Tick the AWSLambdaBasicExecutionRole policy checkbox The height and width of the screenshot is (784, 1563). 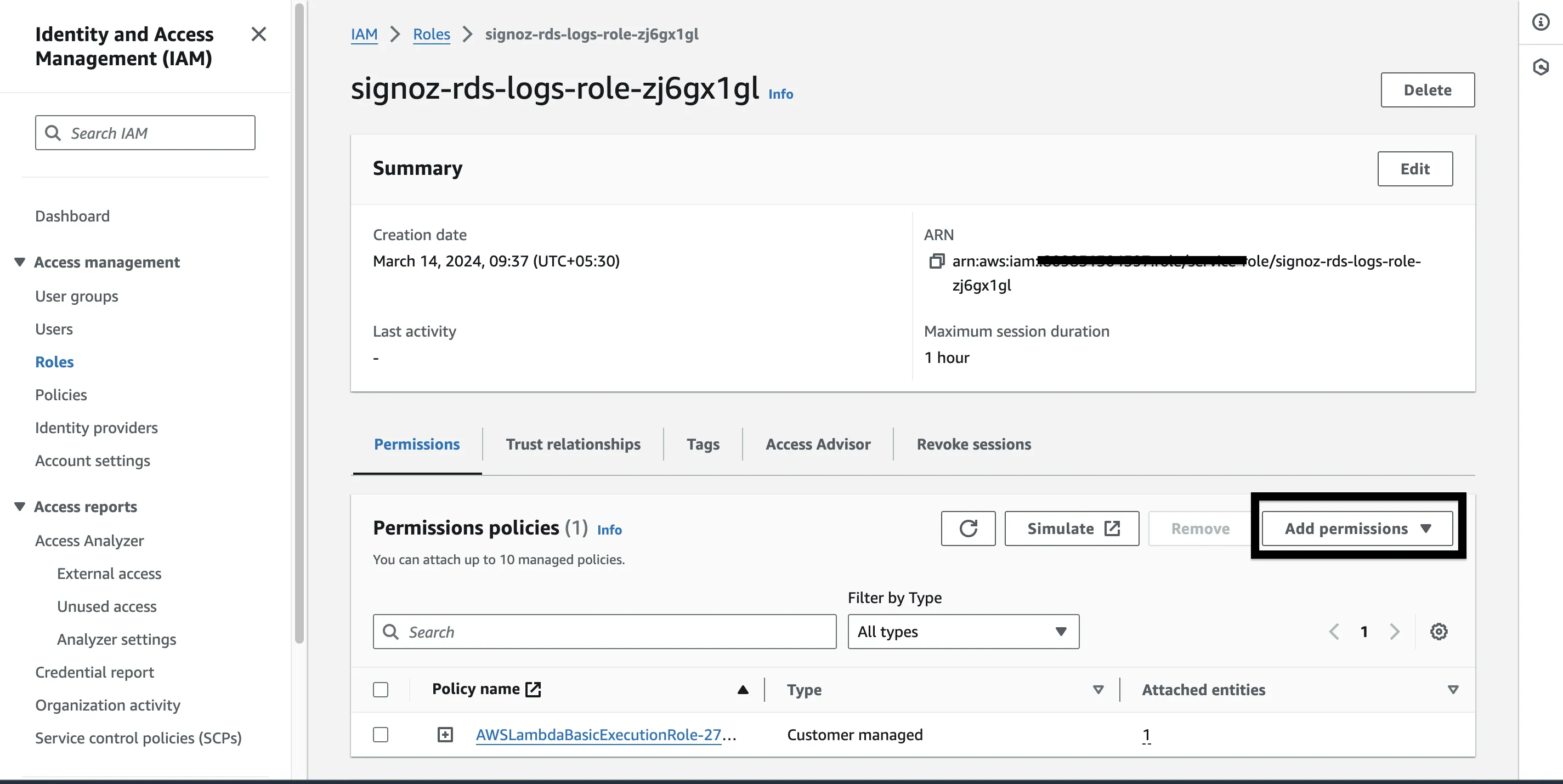[x=381, y=734]
